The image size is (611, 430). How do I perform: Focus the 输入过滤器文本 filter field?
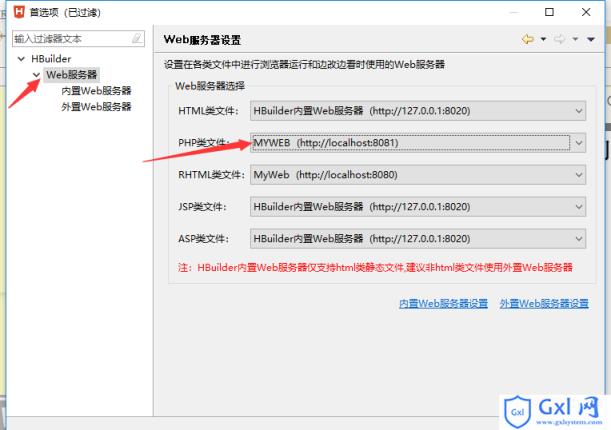pyautogui.click(x=70, y=39)
